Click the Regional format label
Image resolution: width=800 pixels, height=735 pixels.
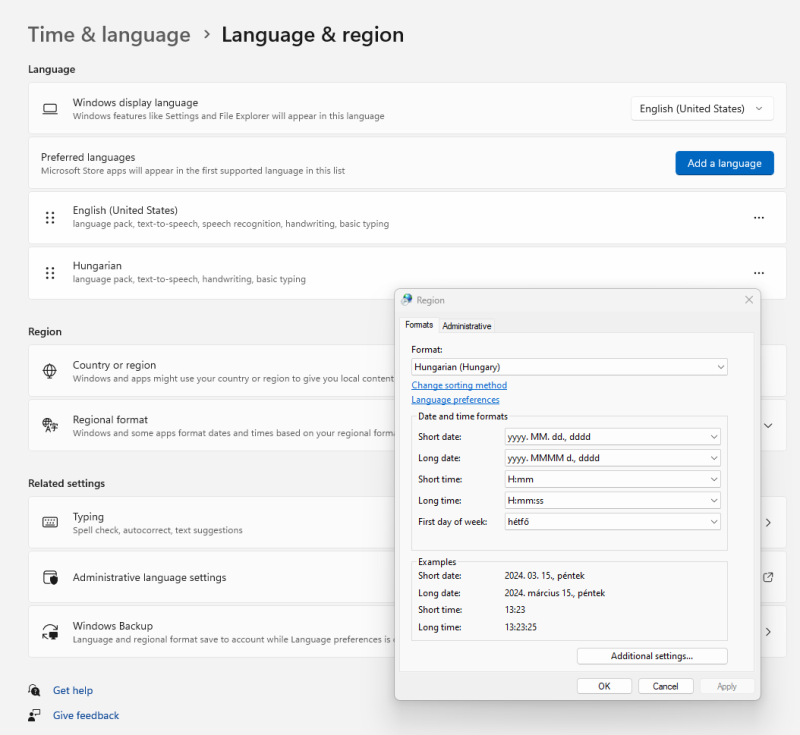tap(110, 420)
